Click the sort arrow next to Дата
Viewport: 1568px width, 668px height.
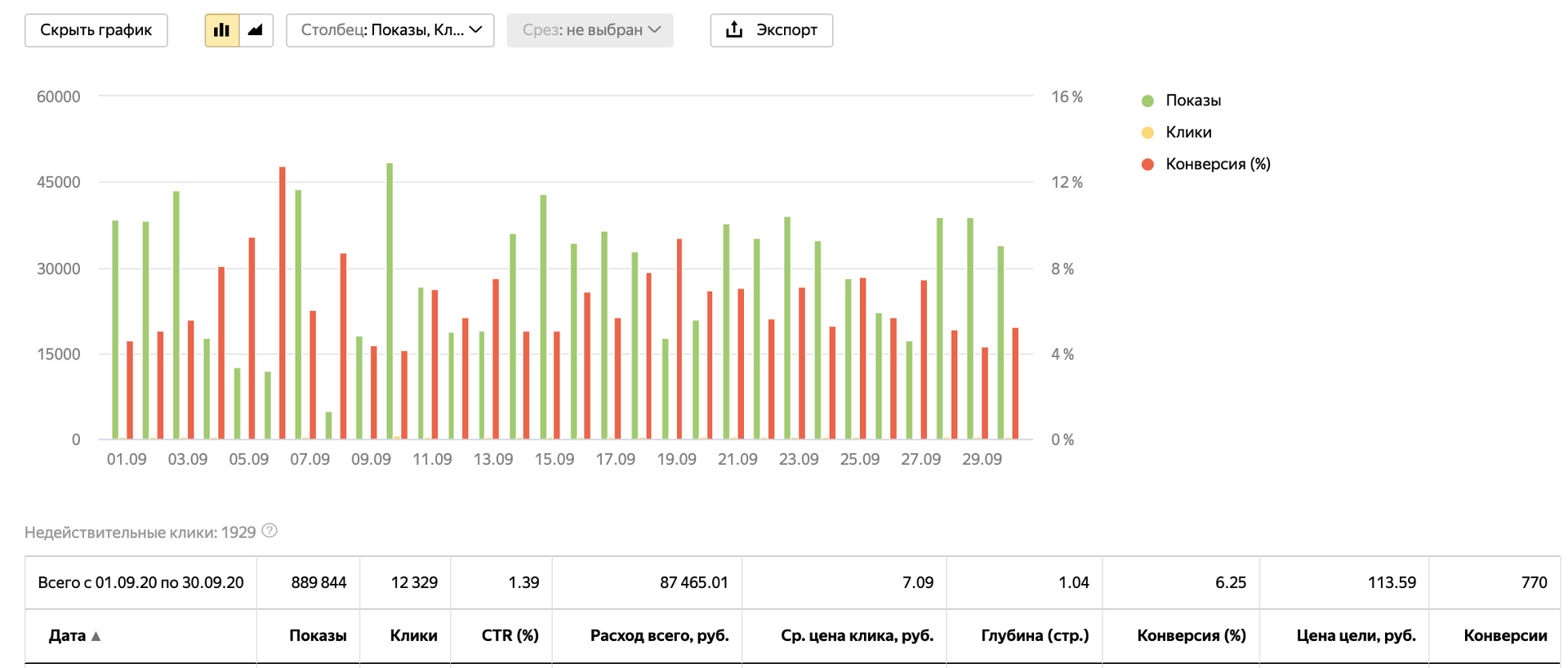coord(96,636)
